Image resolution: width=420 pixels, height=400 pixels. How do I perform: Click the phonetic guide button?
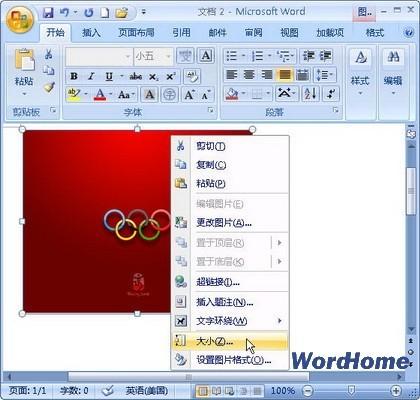tap(185, 56)
